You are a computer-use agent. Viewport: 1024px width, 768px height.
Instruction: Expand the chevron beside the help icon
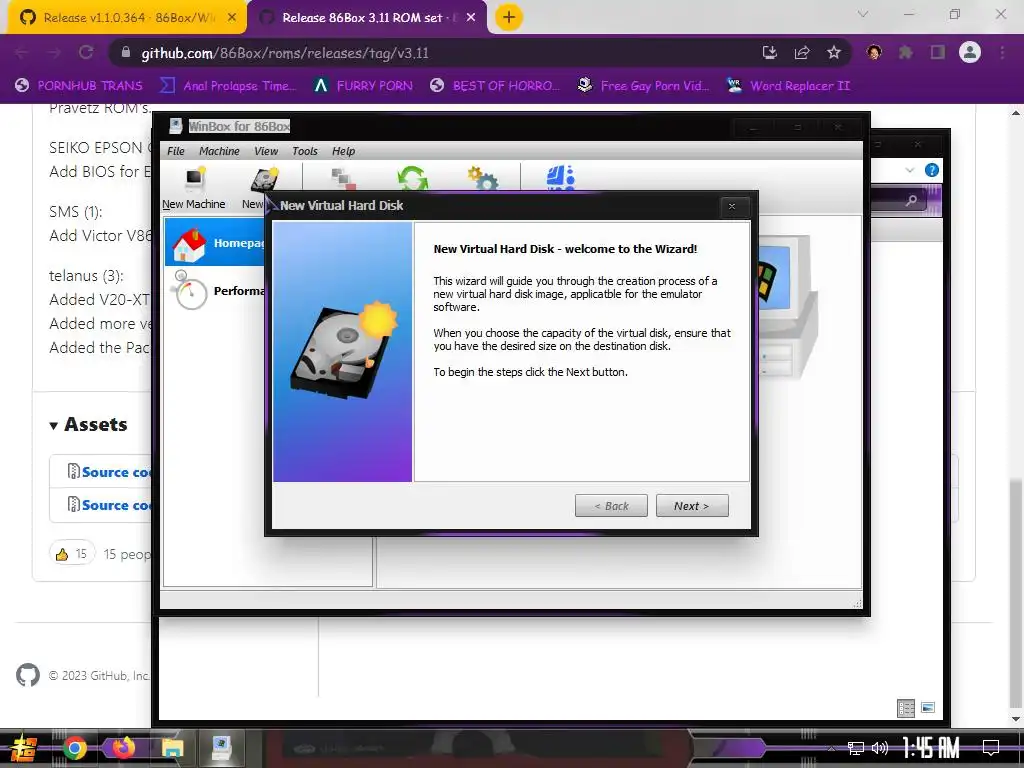(910, 170)
